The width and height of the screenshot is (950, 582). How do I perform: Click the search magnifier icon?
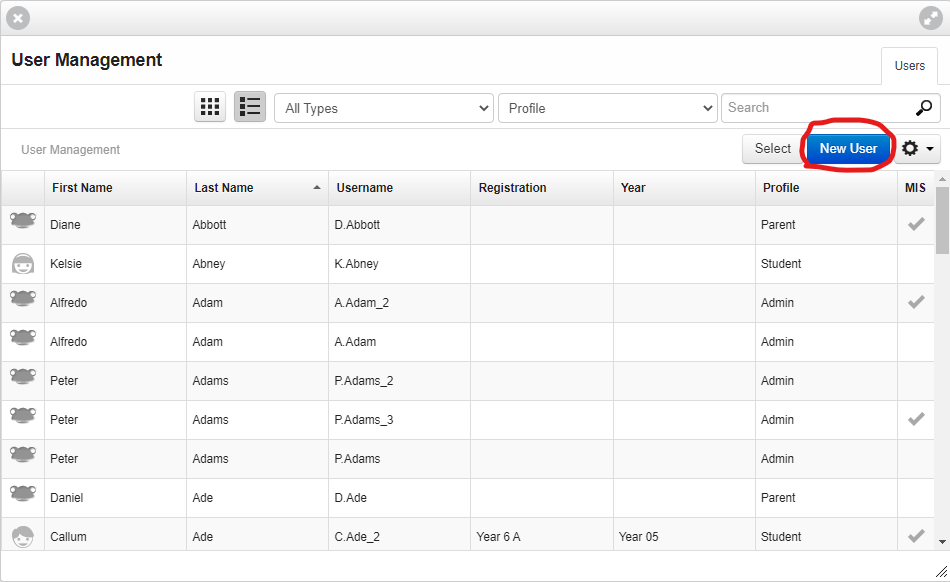pyautogui.click(x=923, y=108)
